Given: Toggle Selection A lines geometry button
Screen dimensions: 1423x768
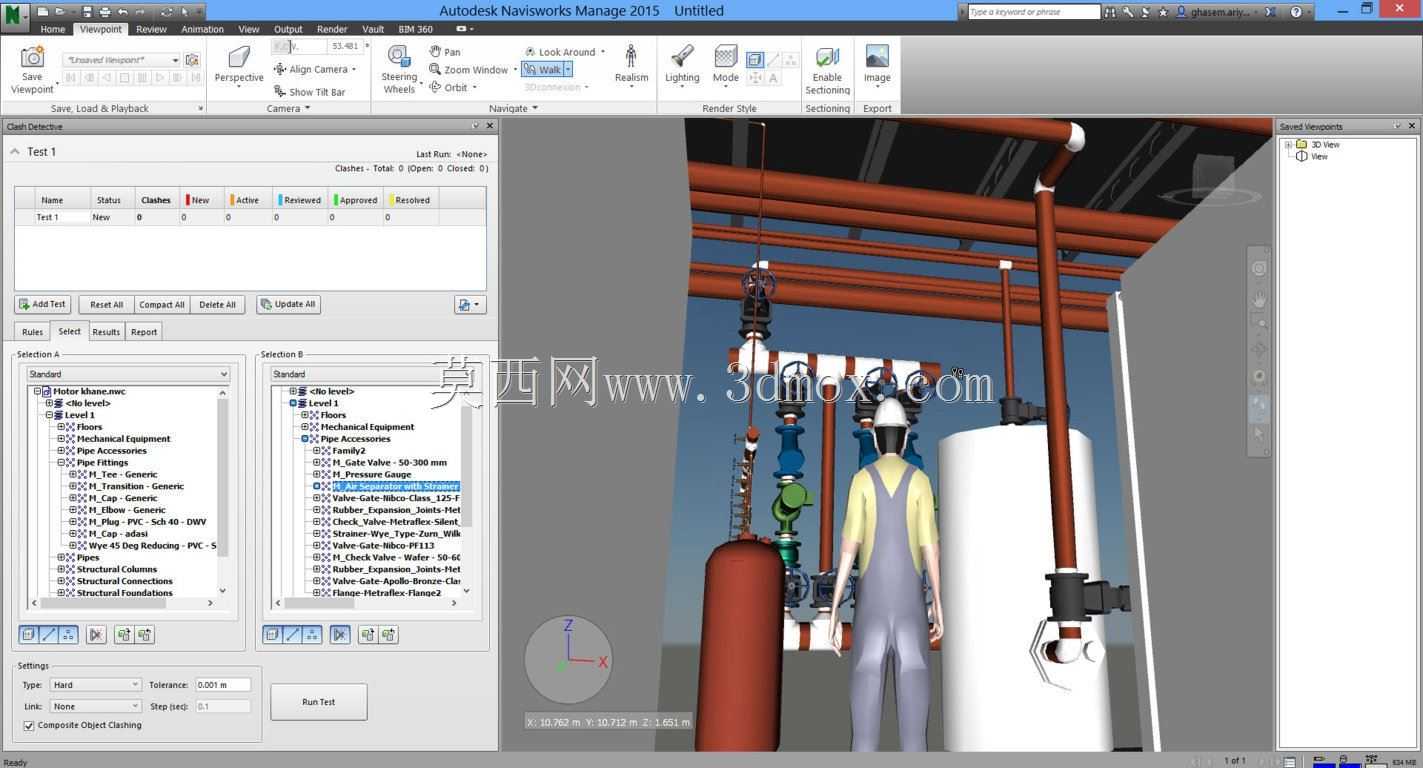Looking at the screenshot, I should coord(48,634).
